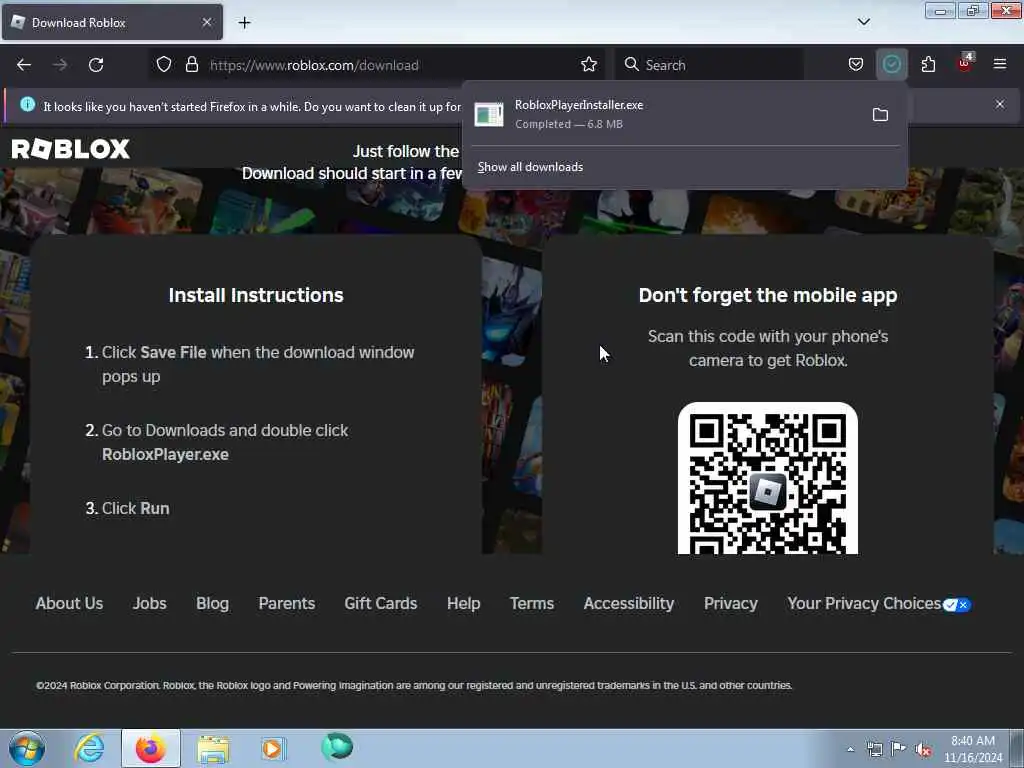1024x768 pixels.
Task: Open the About Us footer link
Action: pos(69,603)
